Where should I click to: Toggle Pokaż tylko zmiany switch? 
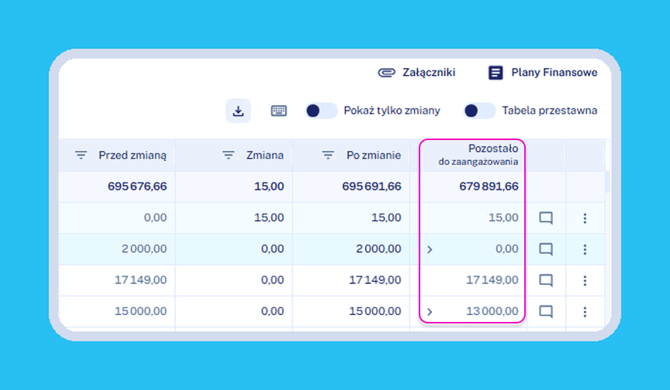(x=321, y=111)
